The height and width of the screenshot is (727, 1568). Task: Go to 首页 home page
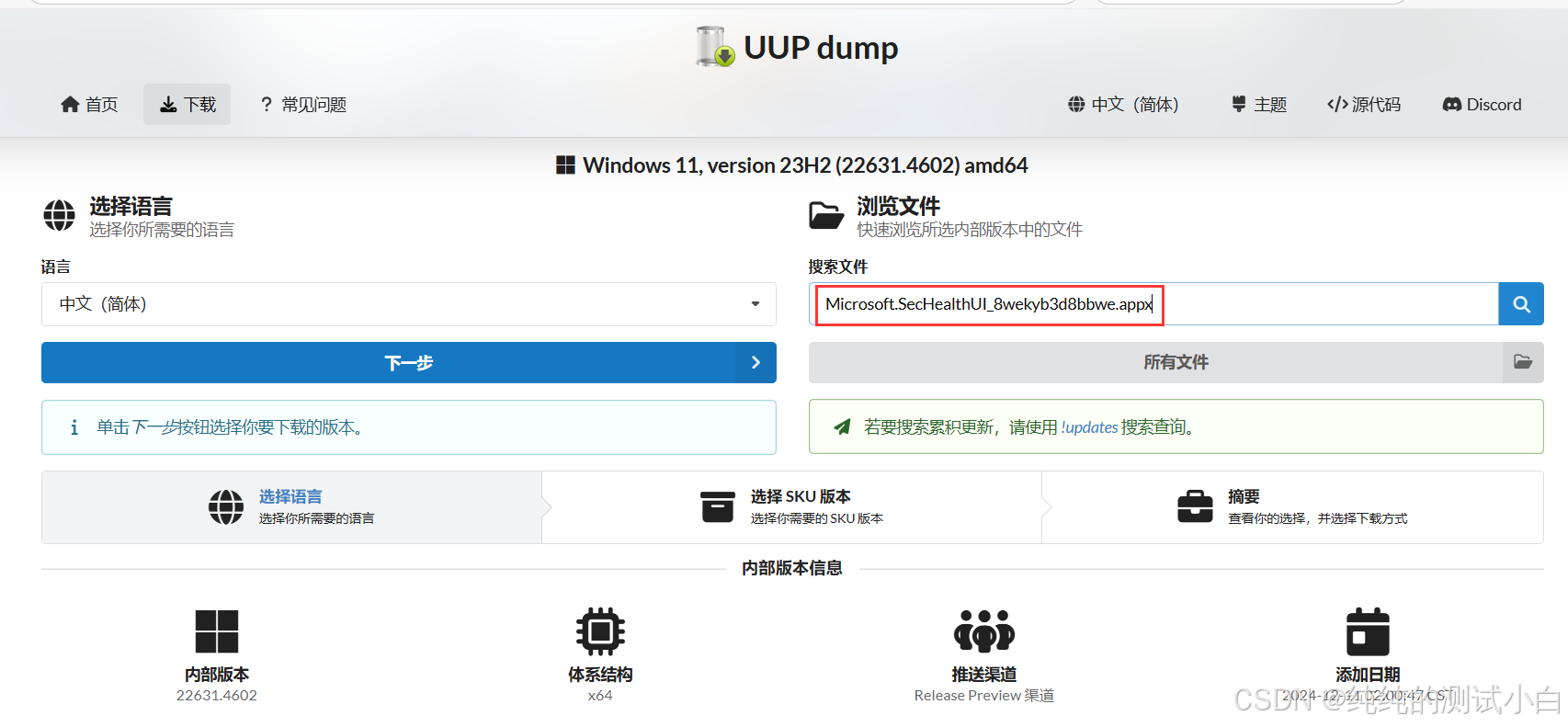pyautogui.click(x=89, y=105)
